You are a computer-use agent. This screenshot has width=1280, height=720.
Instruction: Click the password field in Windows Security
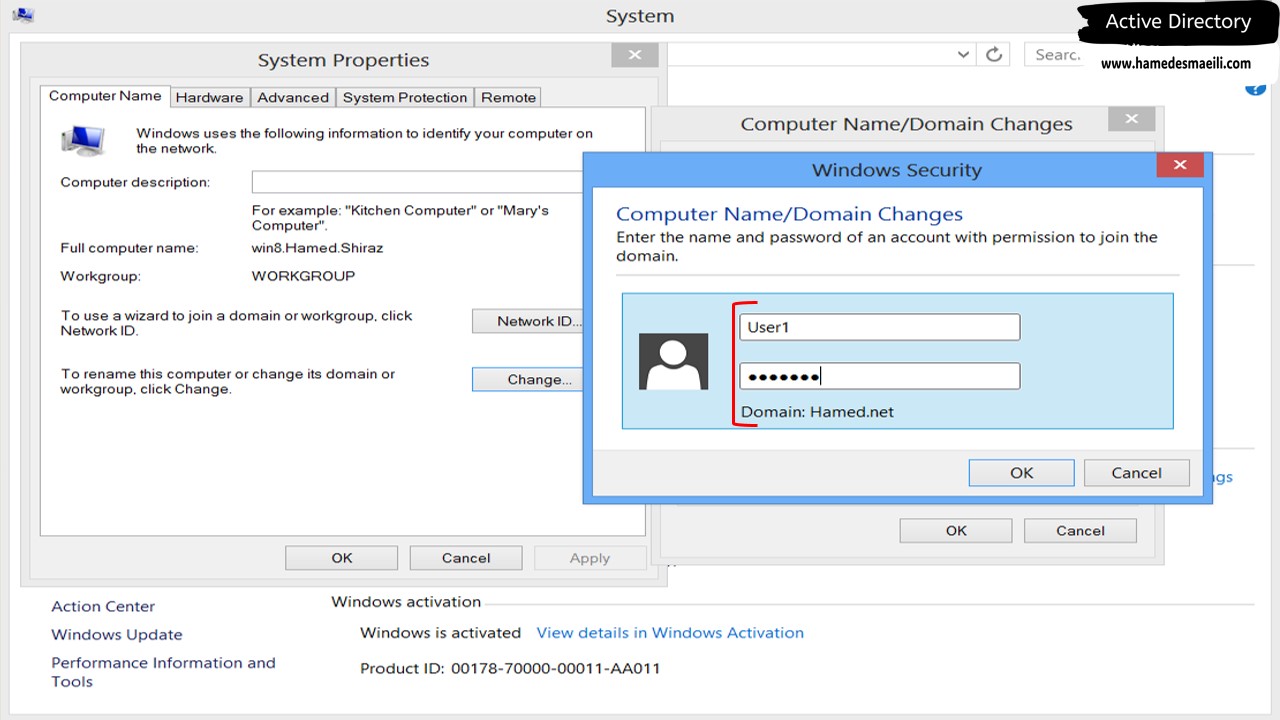tap(880, 376)
